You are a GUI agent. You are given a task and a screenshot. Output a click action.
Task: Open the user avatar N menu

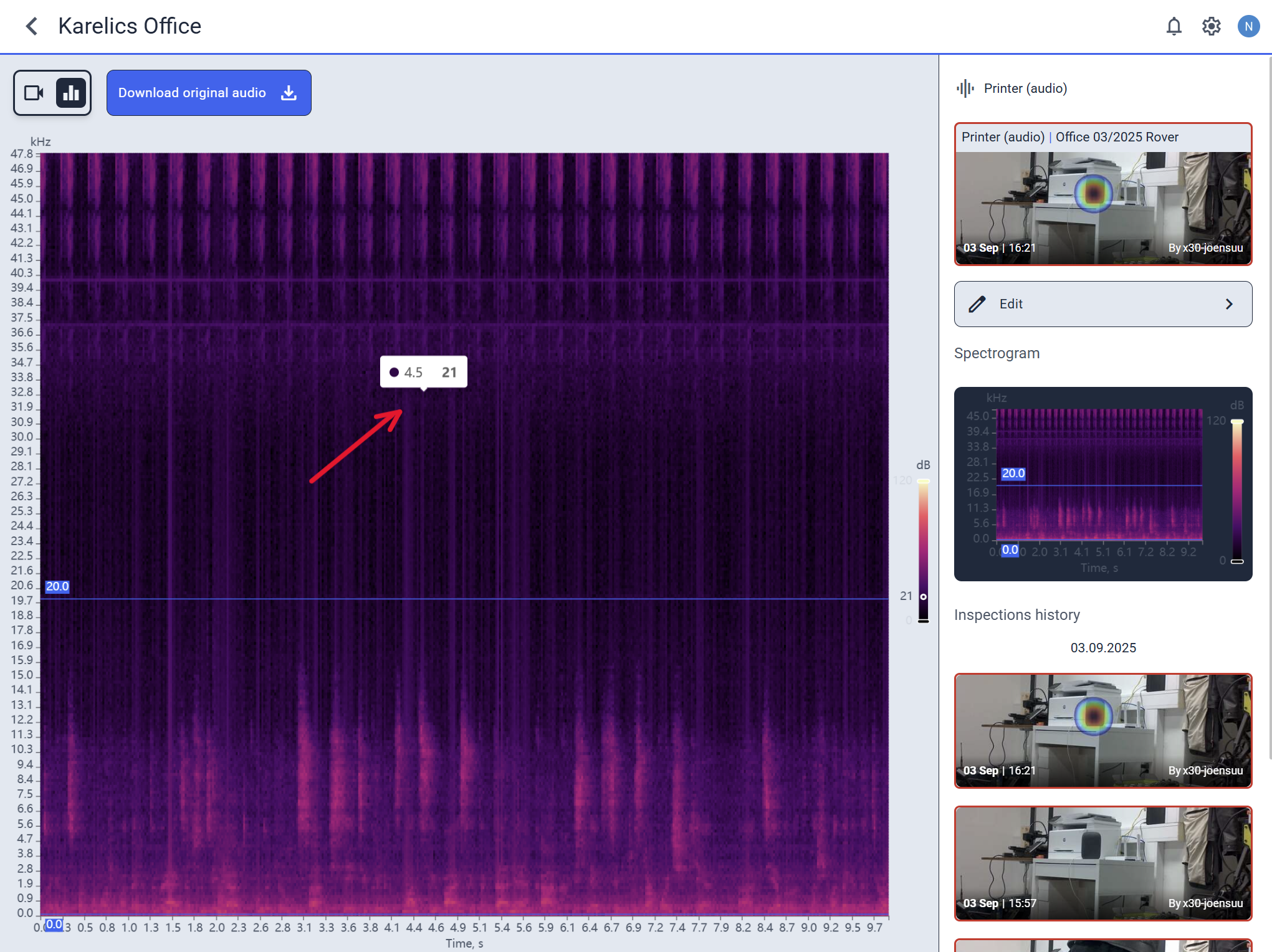coord(1248,26)
